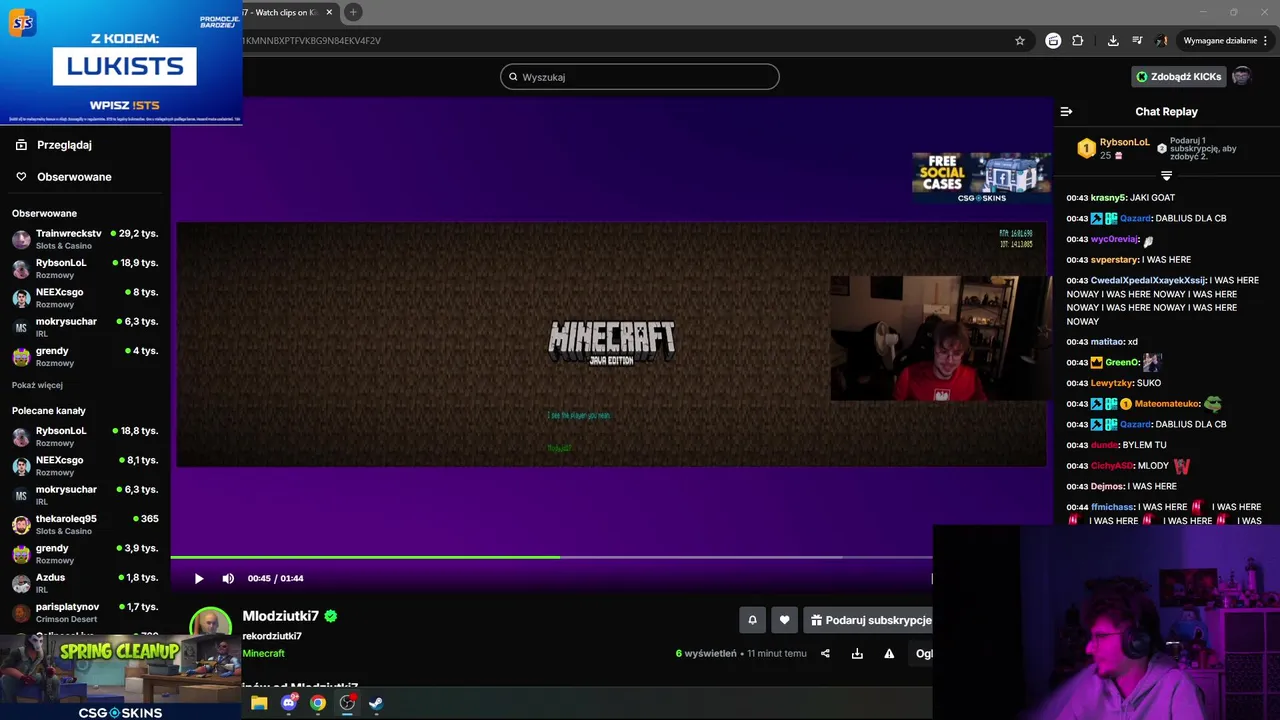Bookmark this page with the star icon
Image resolution: width=1280 pixels, height=720 pixels.
coord(1020,41)
